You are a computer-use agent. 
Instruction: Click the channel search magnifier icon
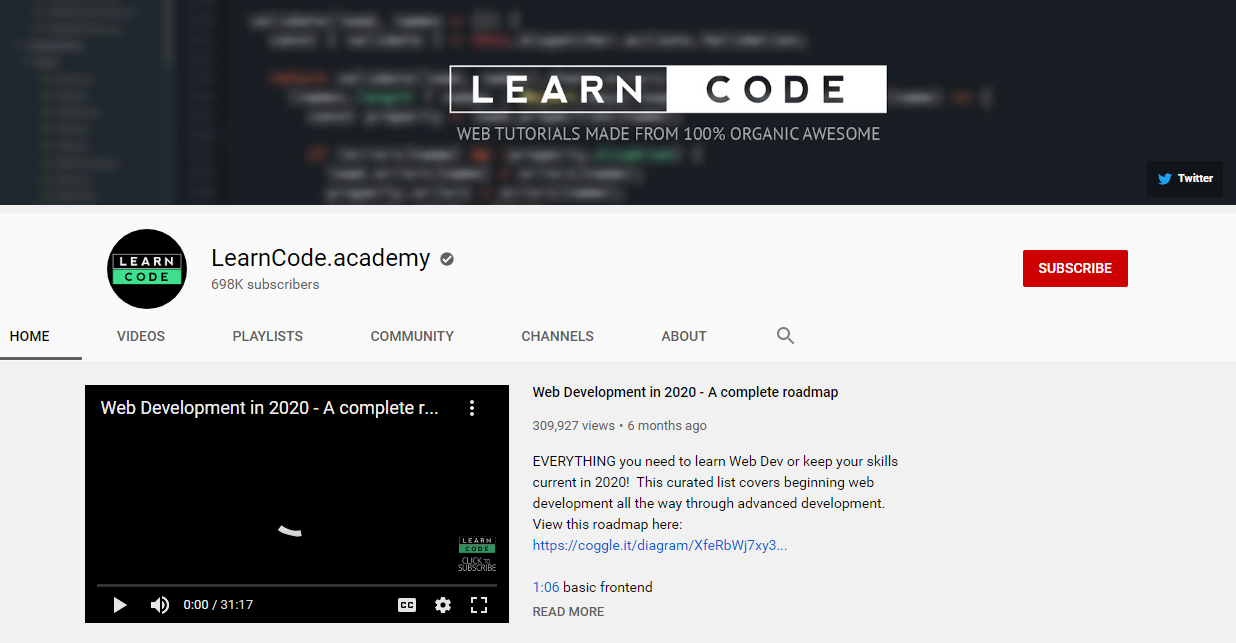click(785, 336)
